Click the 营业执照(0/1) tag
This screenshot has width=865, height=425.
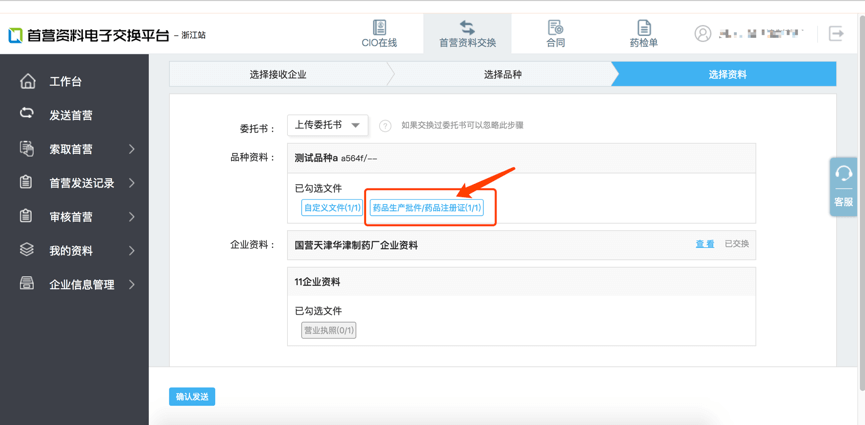coord(328,331)
